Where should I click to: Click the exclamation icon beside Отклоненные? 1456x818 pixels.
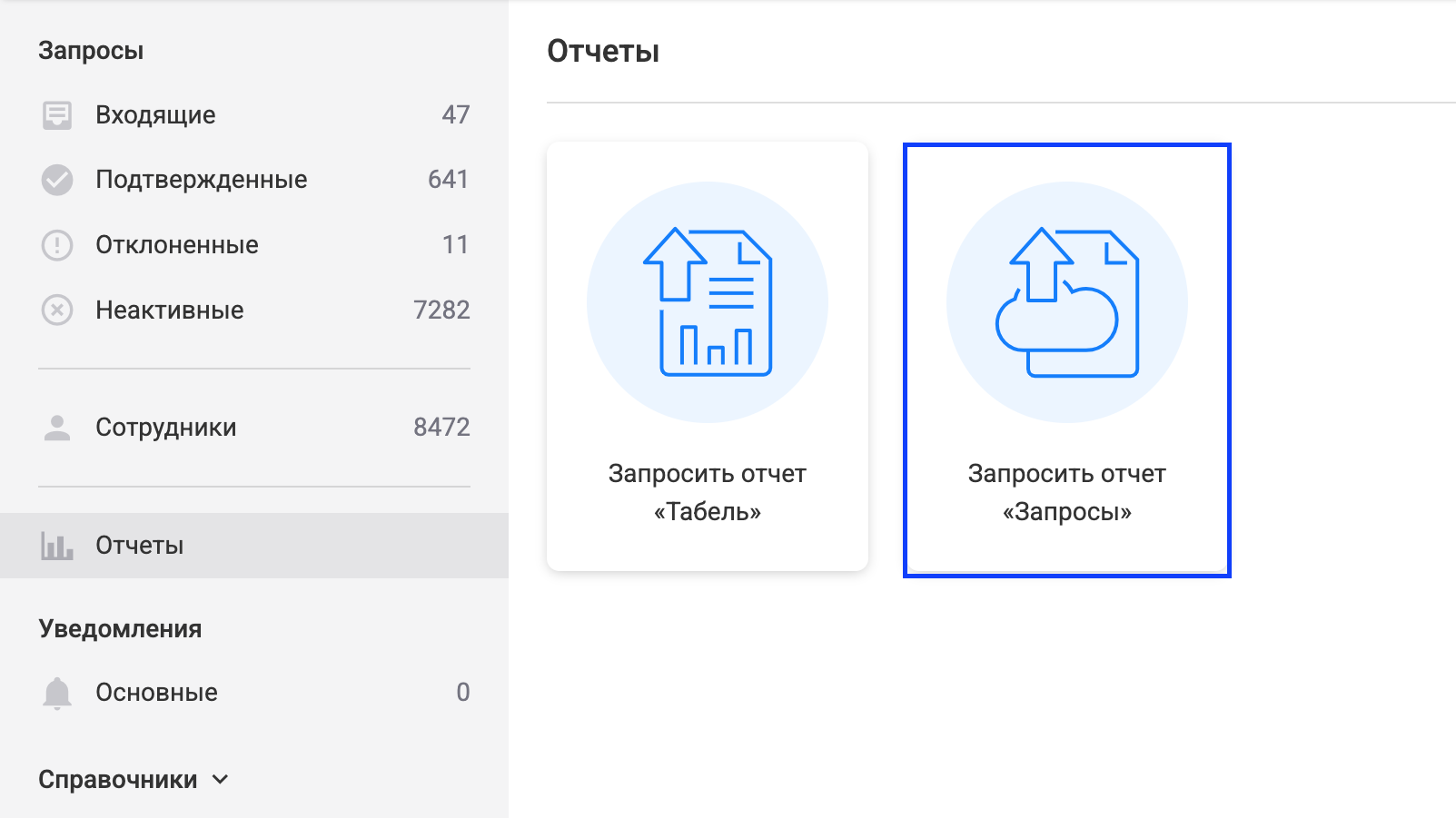tap(57, 245)
